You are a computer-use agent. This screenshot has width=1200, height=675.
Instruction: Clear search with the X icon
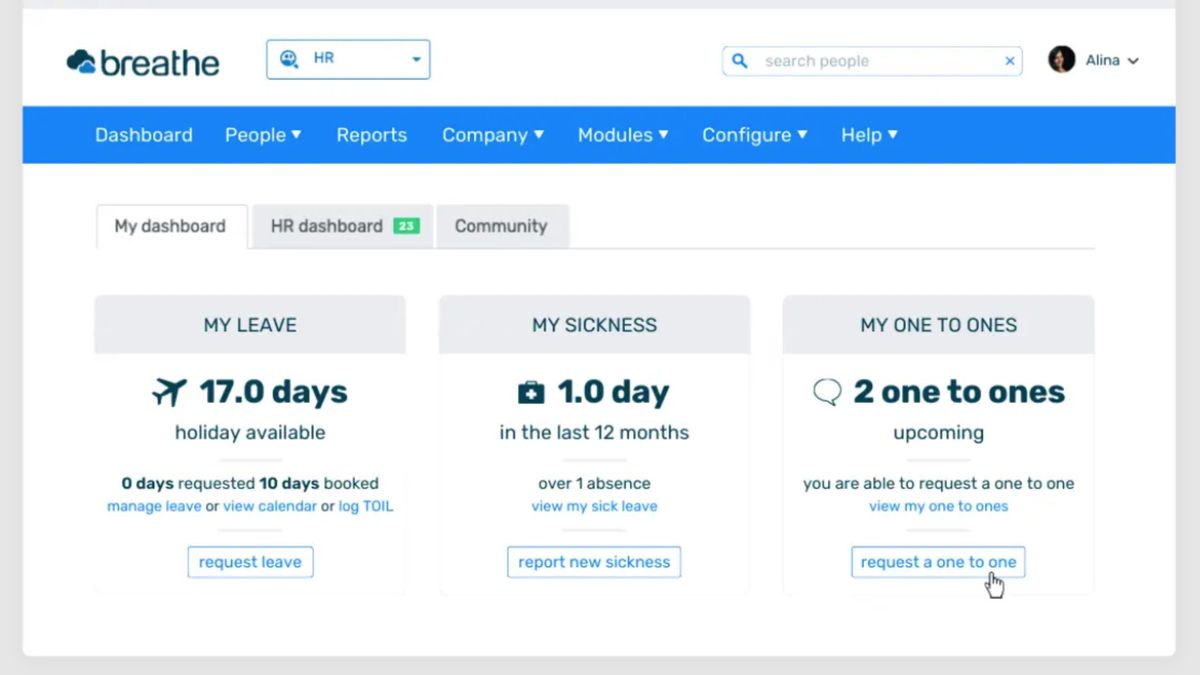pos(1010,61)
